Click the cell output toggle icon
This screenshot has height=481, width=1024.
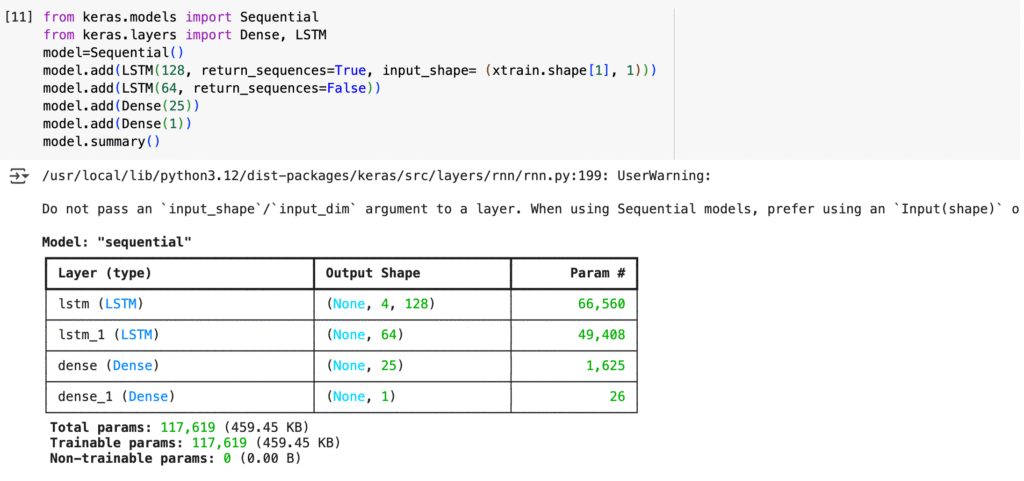[18, 176]
